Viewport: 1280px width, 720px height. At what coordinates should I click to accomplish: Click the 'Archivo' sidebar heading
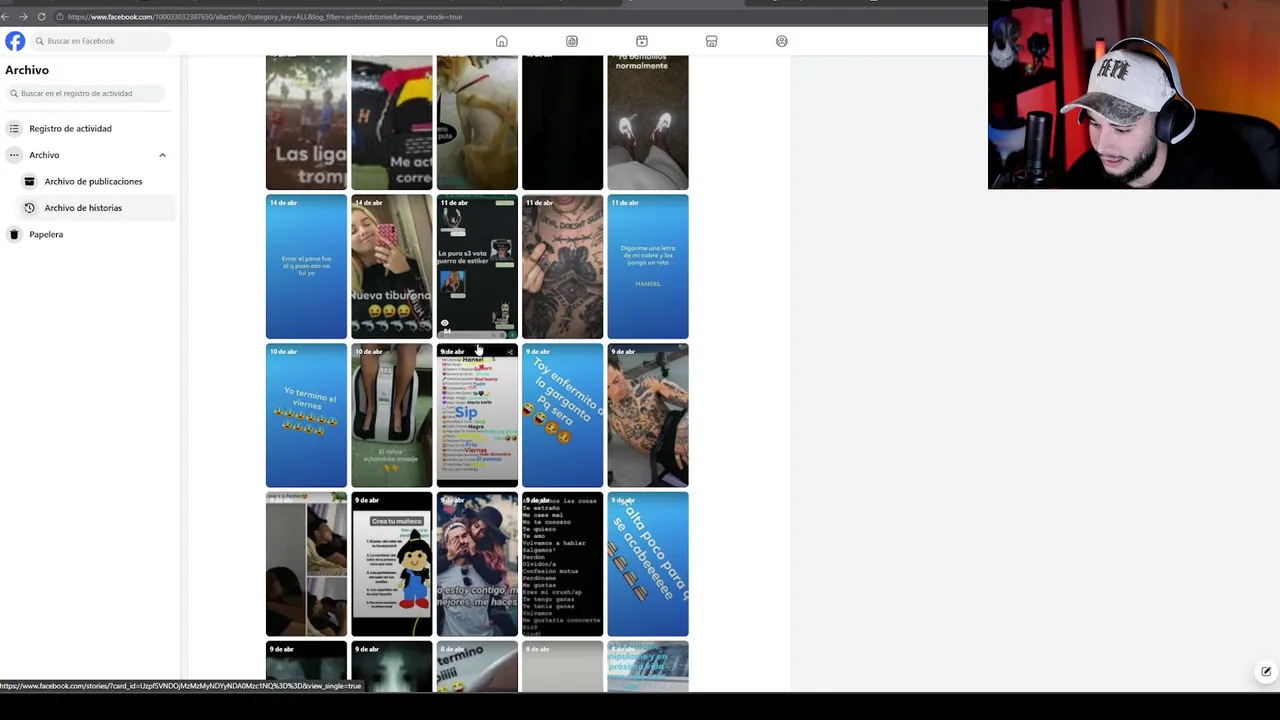[27, 70]
